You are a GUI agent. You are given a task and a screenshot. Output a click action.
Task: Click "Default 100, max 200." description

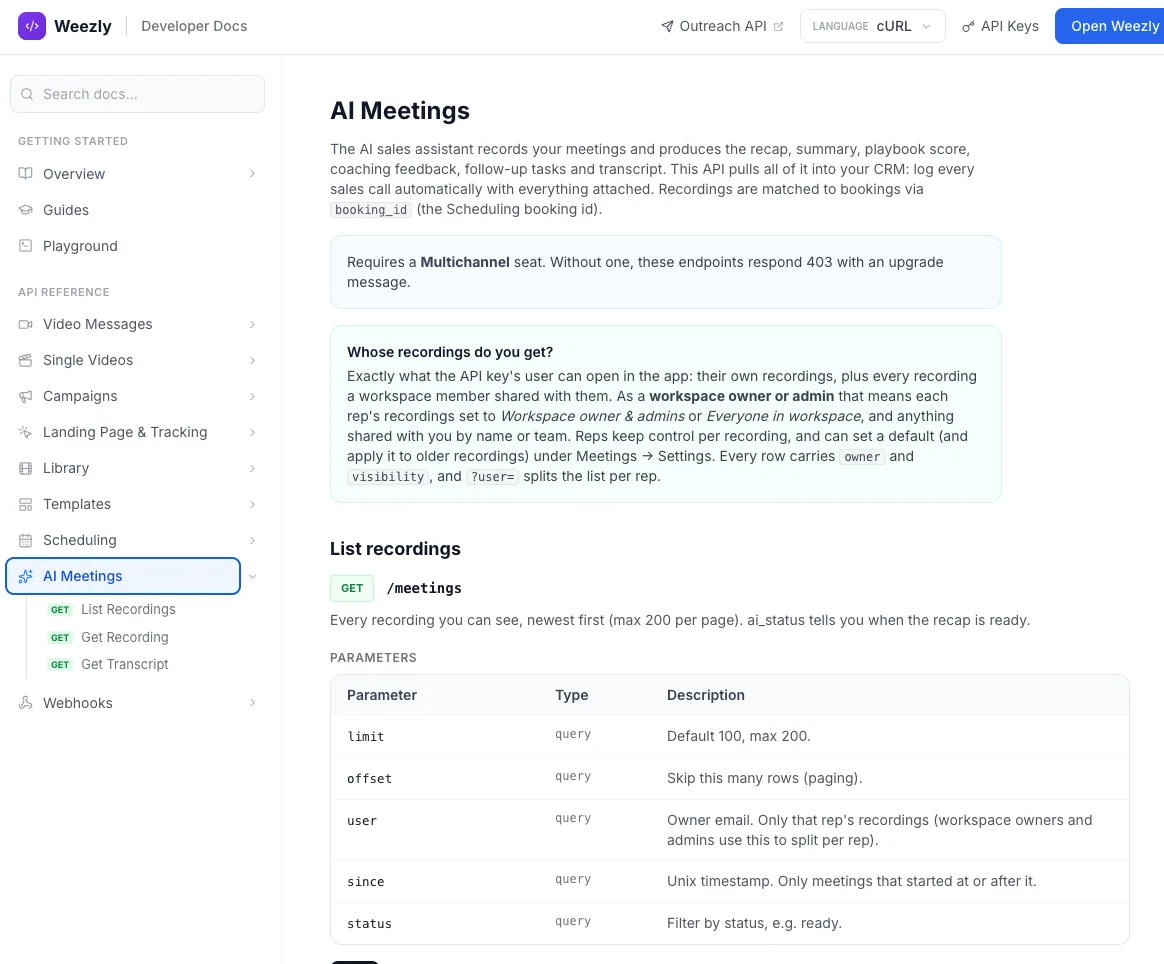tap(739, 736)
